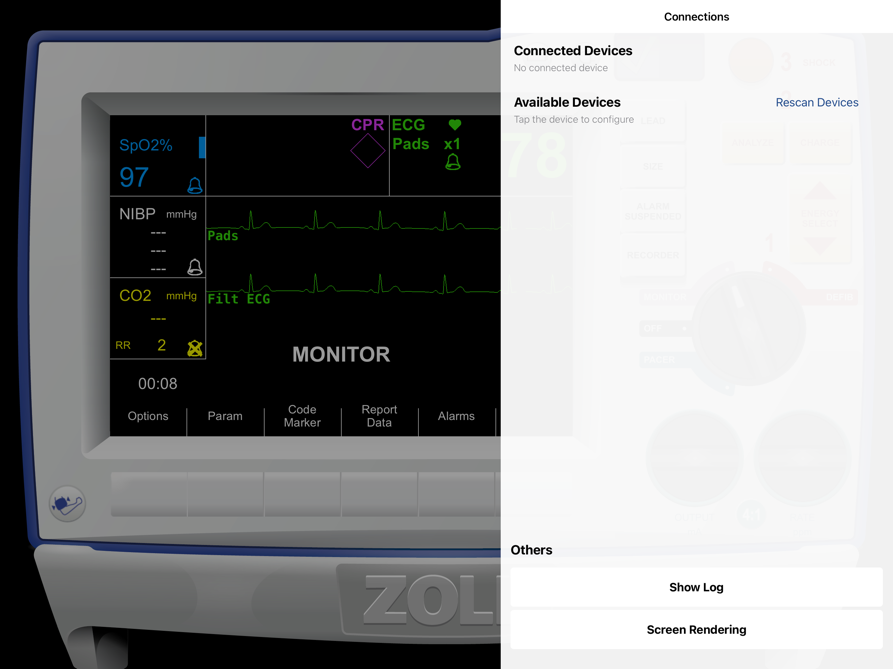Open Screen Rendering options

pyautogui.click(x=696, y=630)
